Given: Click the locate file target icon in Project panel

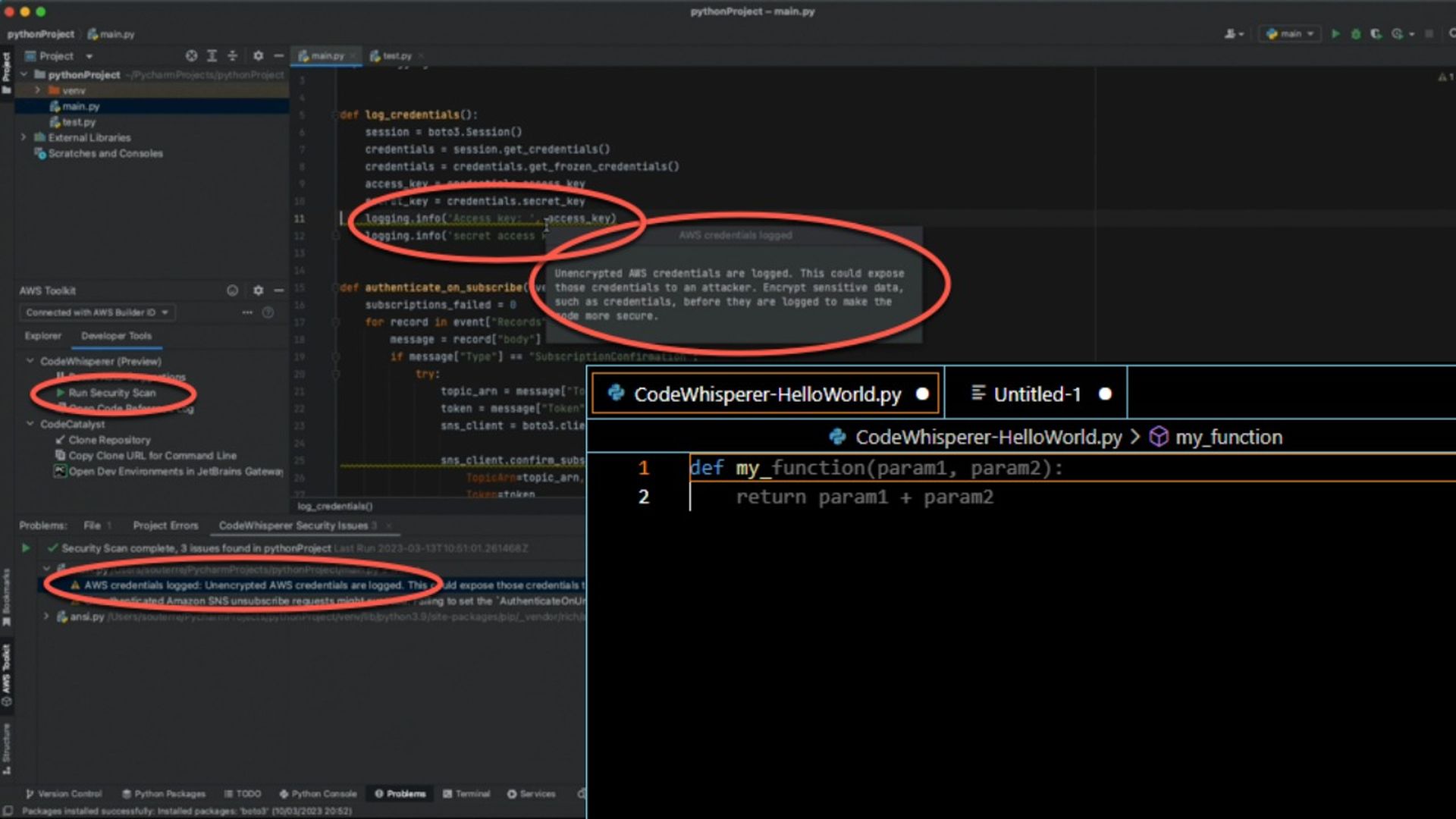Looking at the screenshot, I should point(191,56).
